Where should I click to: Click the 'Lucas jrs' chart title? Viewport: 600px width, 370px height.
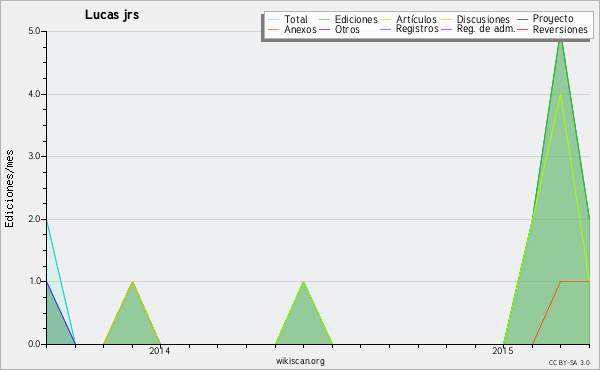tap(112, 15)
